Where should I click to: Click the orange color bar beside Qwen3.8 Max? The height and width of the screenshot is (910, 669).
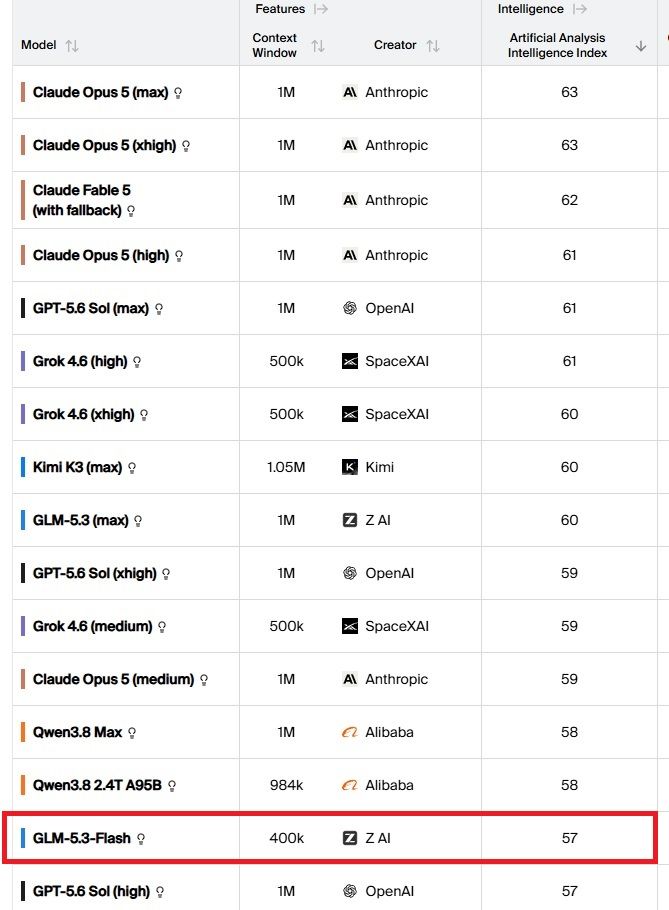pyautogui.click(x=23, y=732)
